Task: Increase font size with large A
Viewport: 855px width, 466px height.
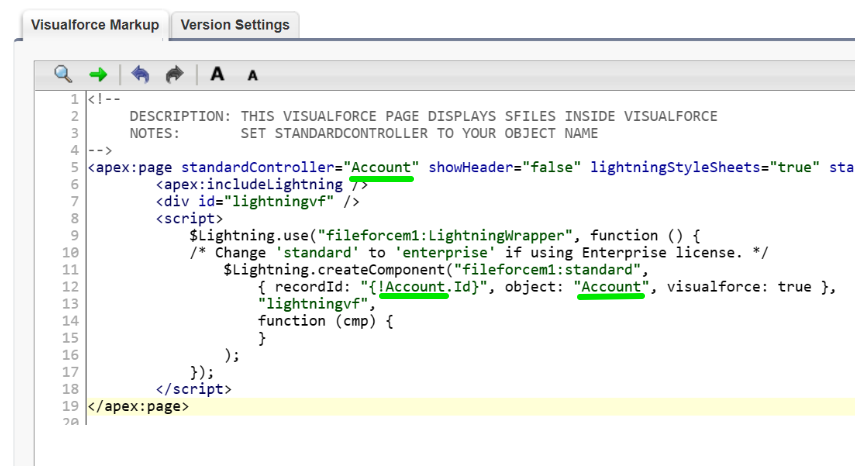Action: (x=217, y=74)
